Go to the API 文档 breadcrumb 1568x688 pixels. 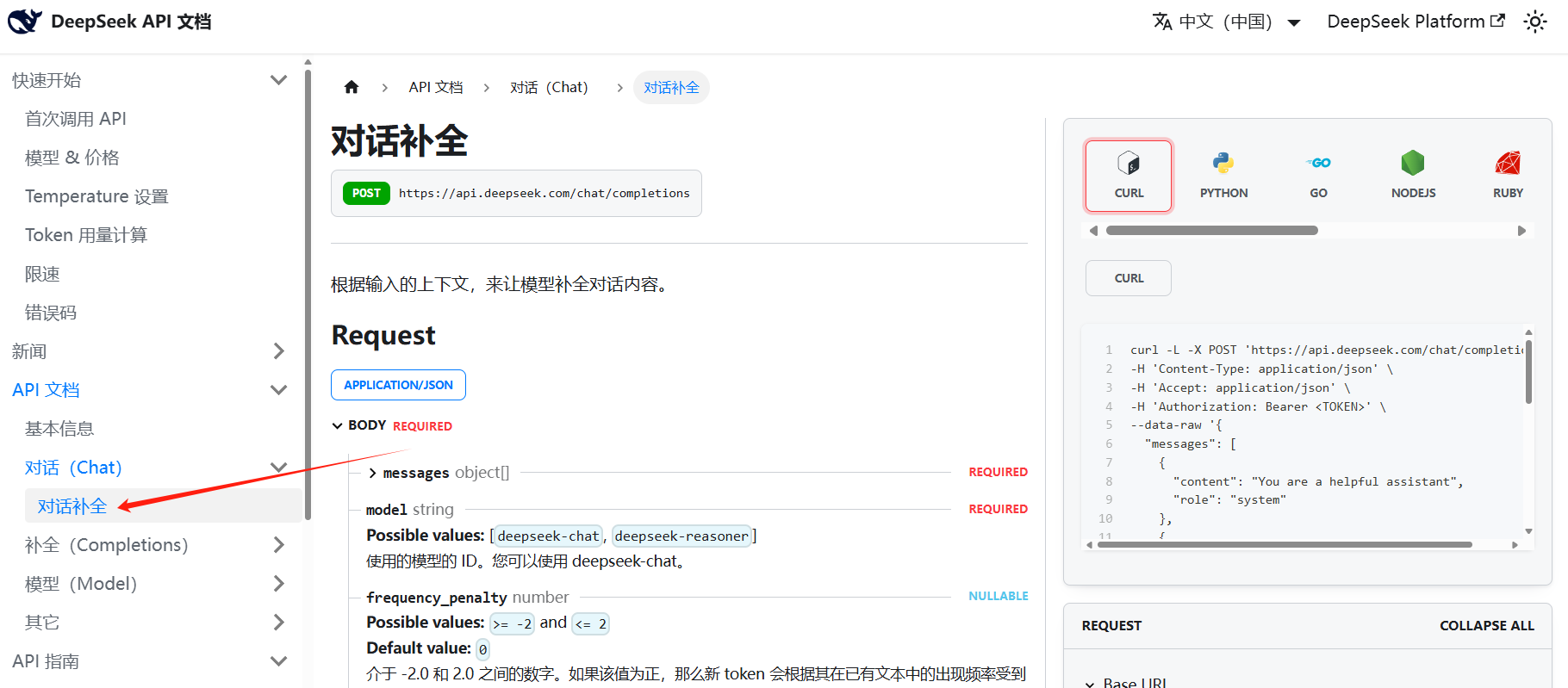pyautogui.click(x=435, y=87)
